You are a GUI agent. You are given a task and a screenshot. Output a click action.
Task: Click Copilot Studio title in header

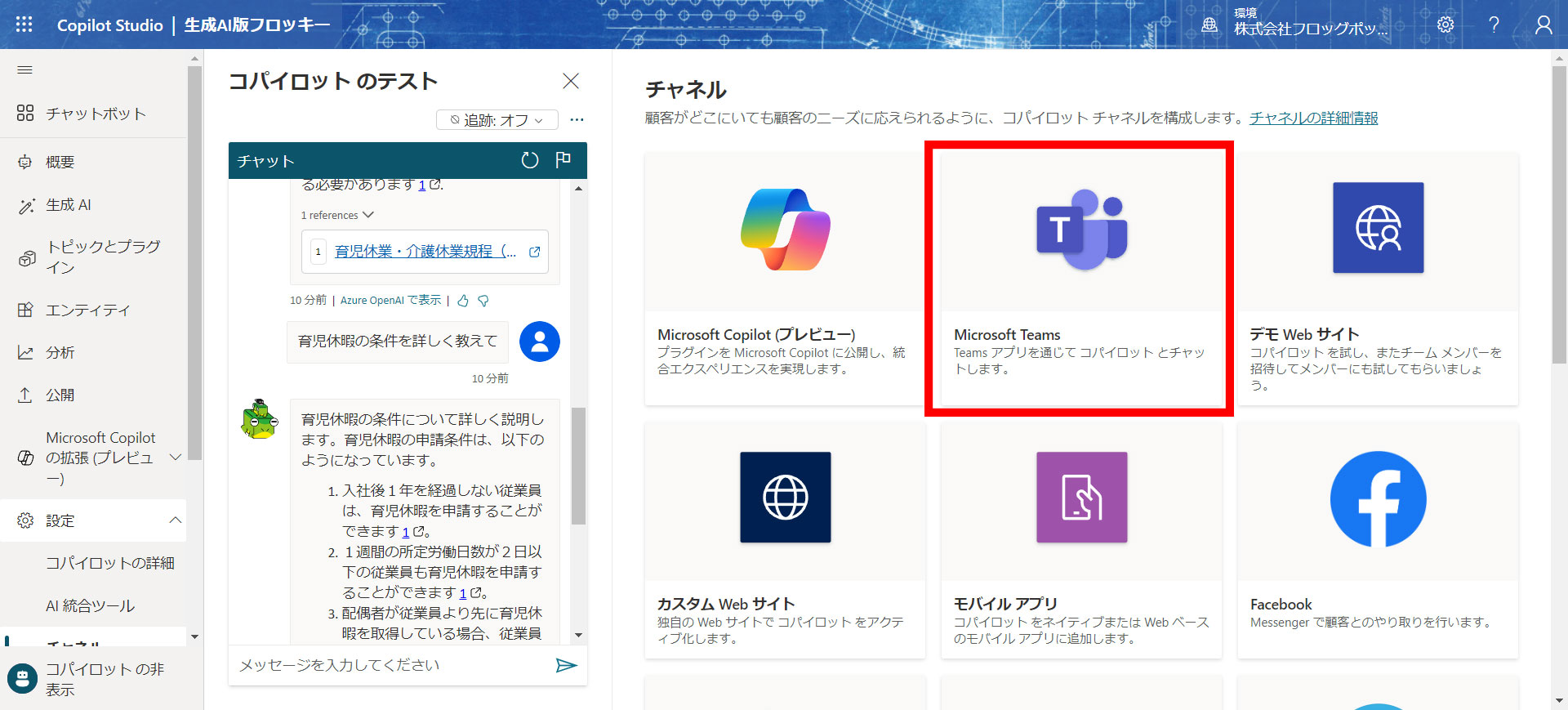click(110, 25)
